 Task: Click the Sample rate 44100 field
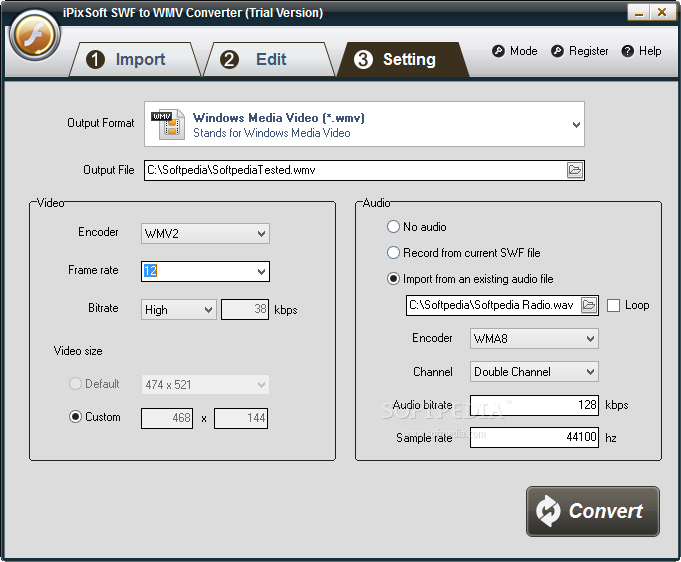click(x=534, y=437)
